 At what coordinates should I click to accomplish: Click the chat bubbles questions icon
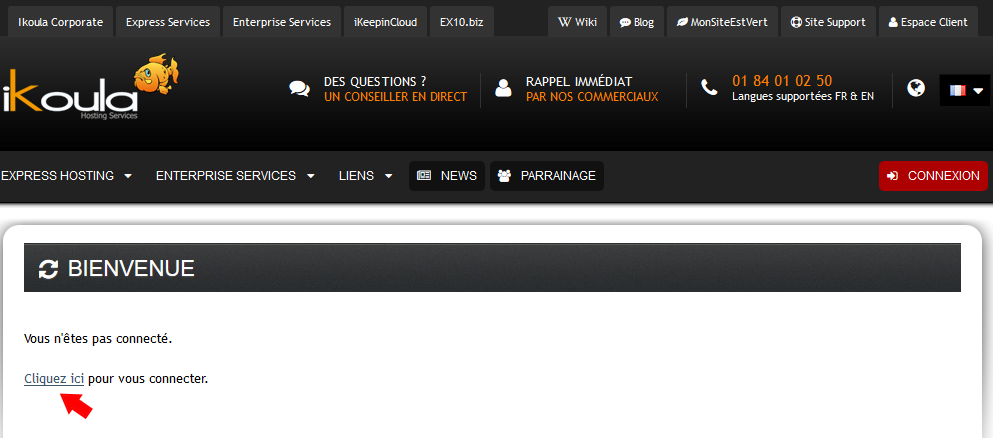click(299, 89)
